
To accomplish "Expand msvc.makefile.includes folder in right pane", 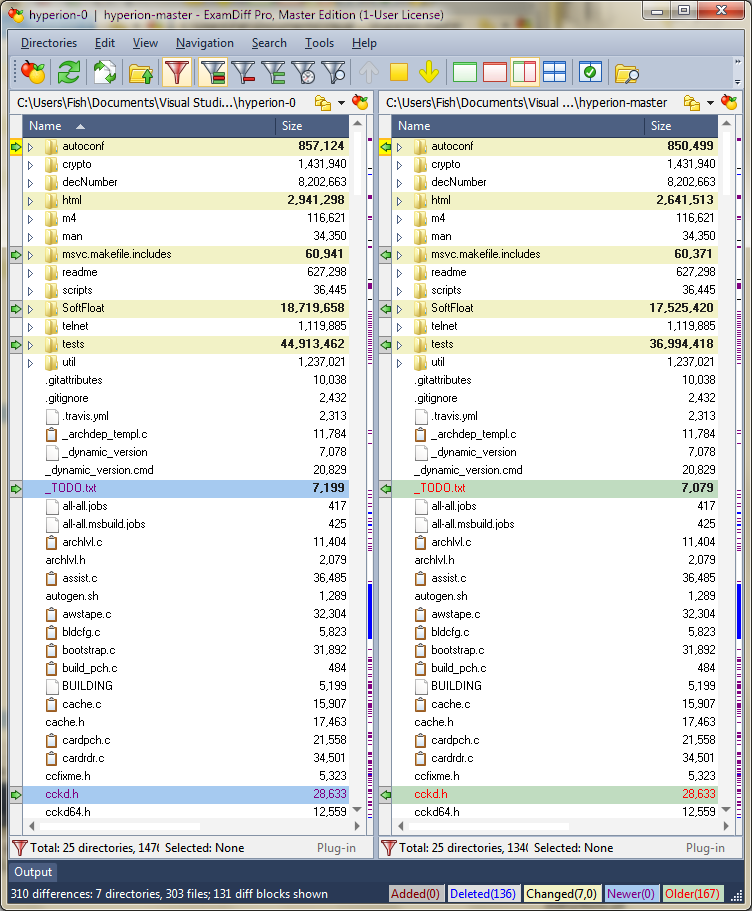I will pos(399,255).
